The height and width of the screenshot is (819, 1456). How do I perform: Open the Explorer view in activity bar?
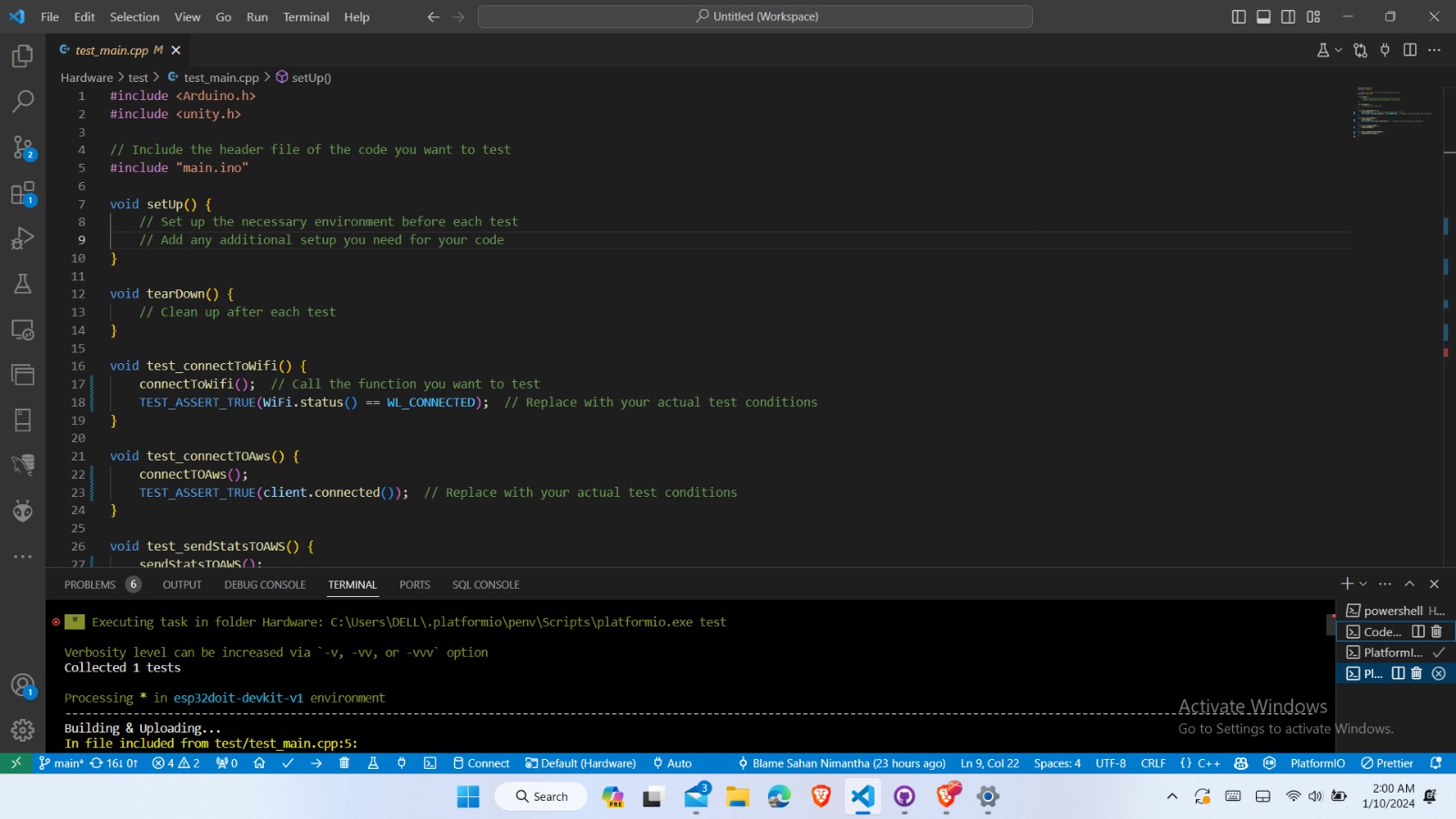tap(23, 56)
